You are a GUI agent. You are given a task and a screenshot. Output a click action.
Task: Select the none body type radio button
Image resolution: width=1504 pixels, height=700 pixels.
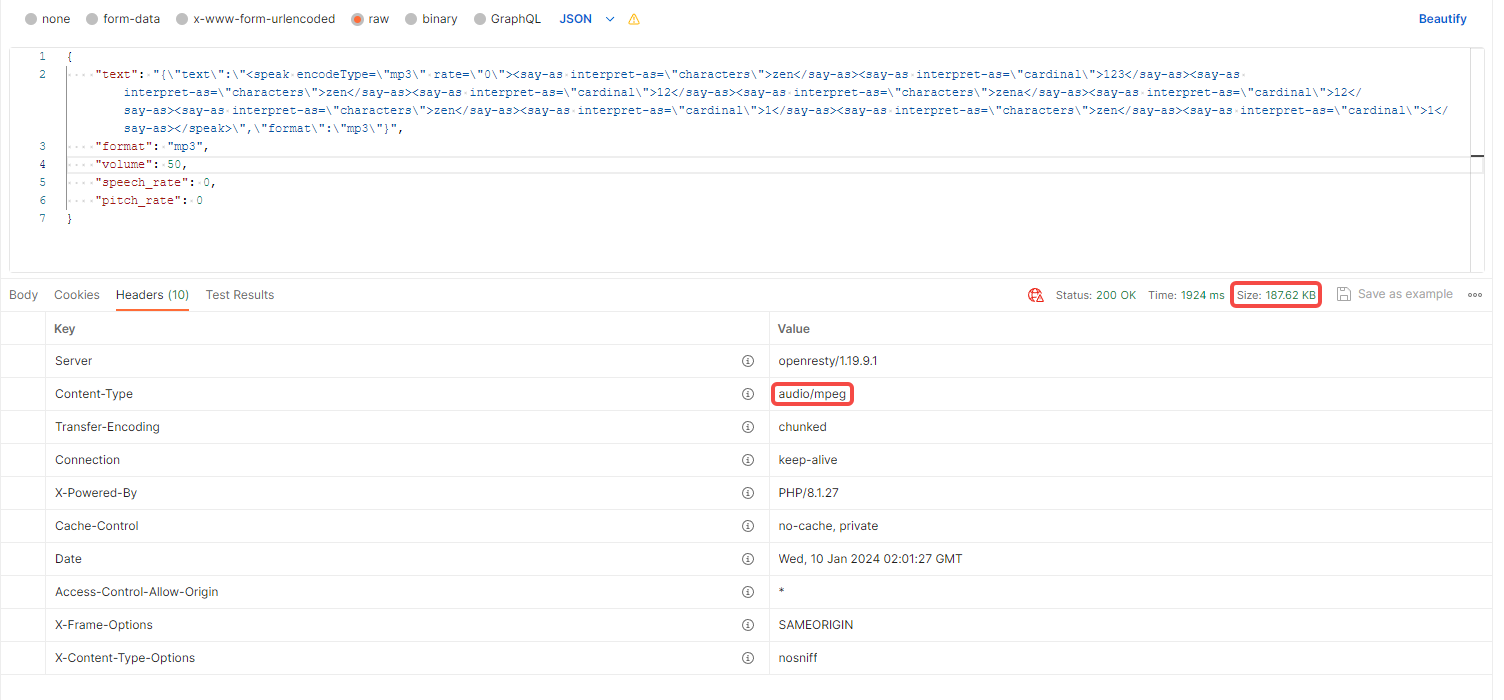pyautogui.click(x=31, y=19)
